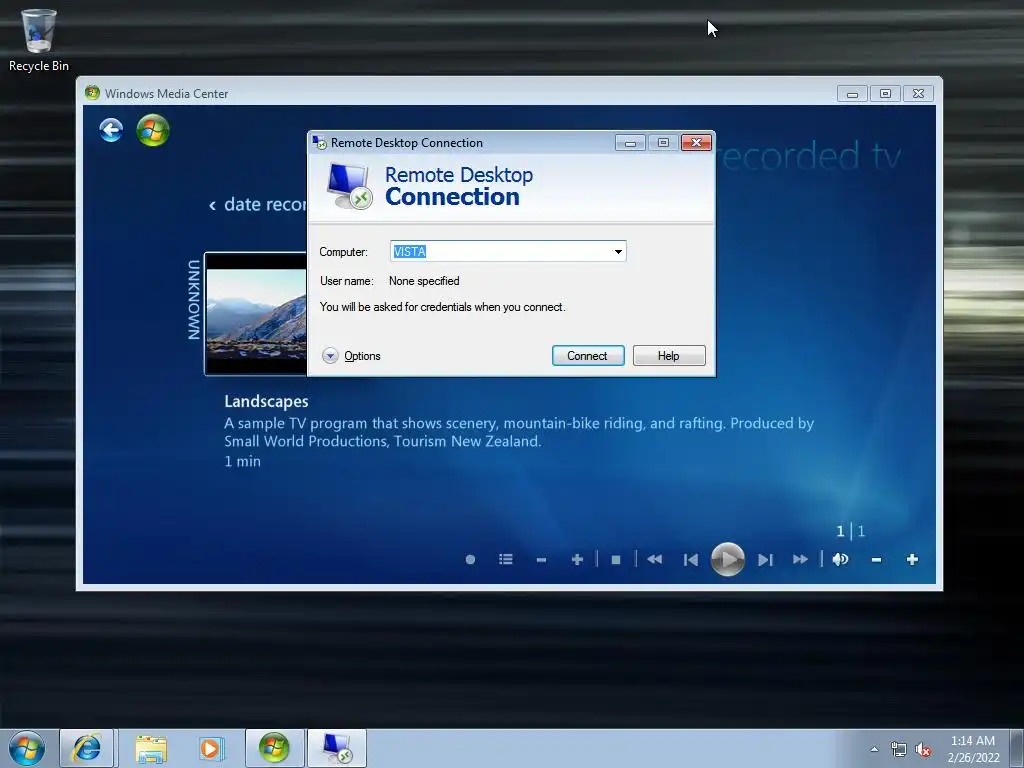Rewind using the transport bar
Viewport: 1024px width, 768px height.
[x=654, y=560]
